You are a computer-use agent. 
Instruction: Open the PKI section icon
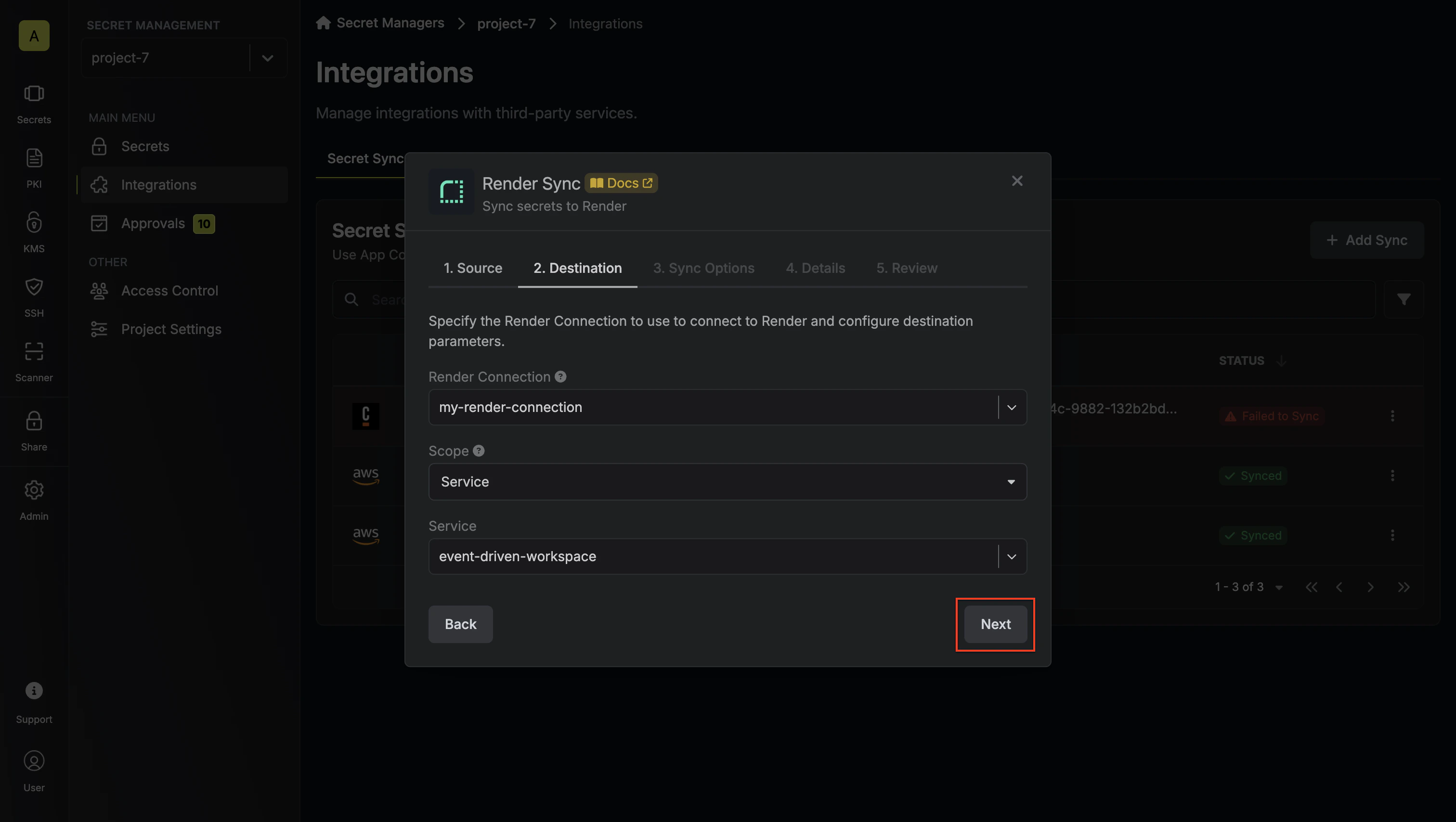[x=34, y=168]
